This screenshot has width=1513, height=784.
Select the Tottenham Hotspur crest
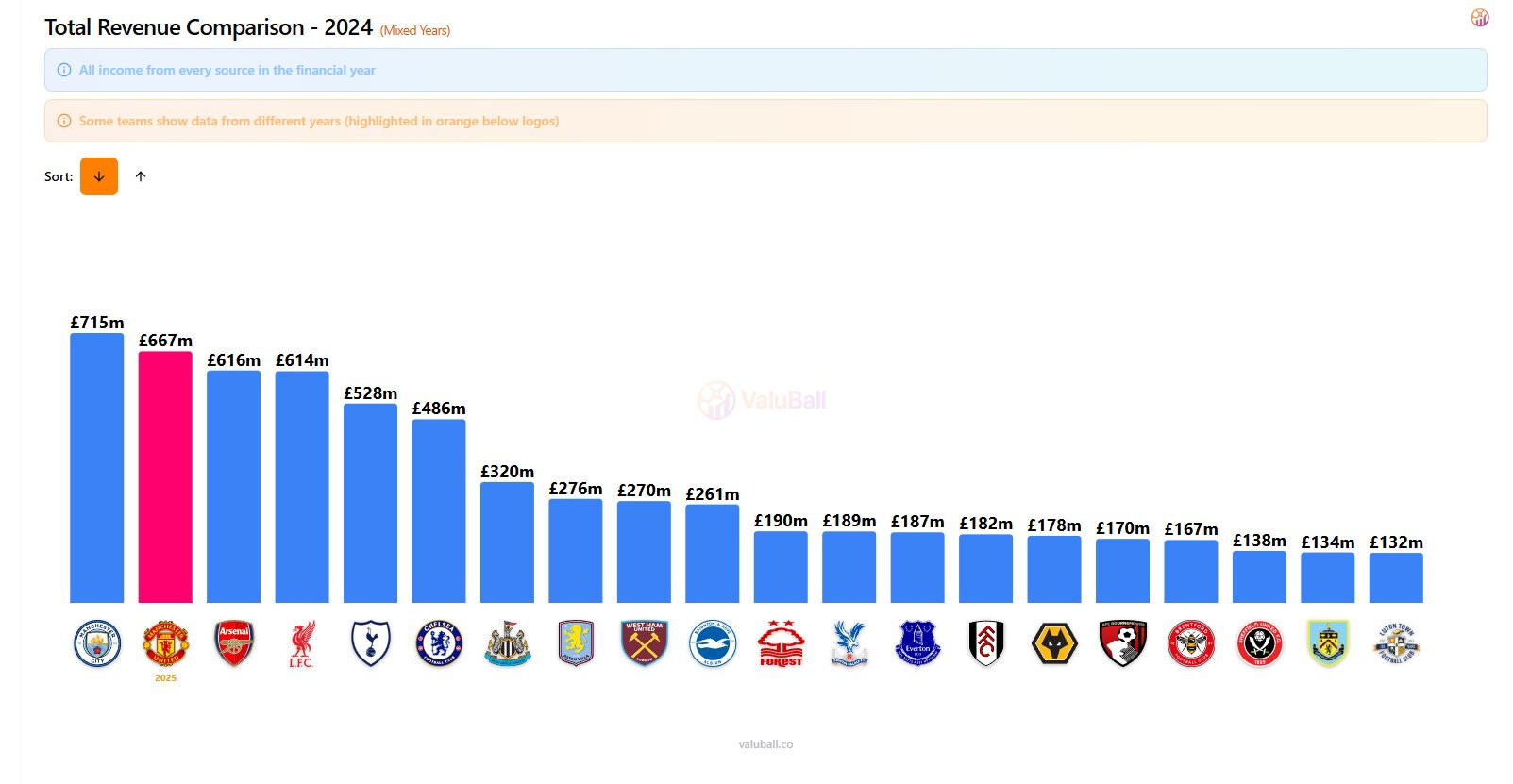370,643
